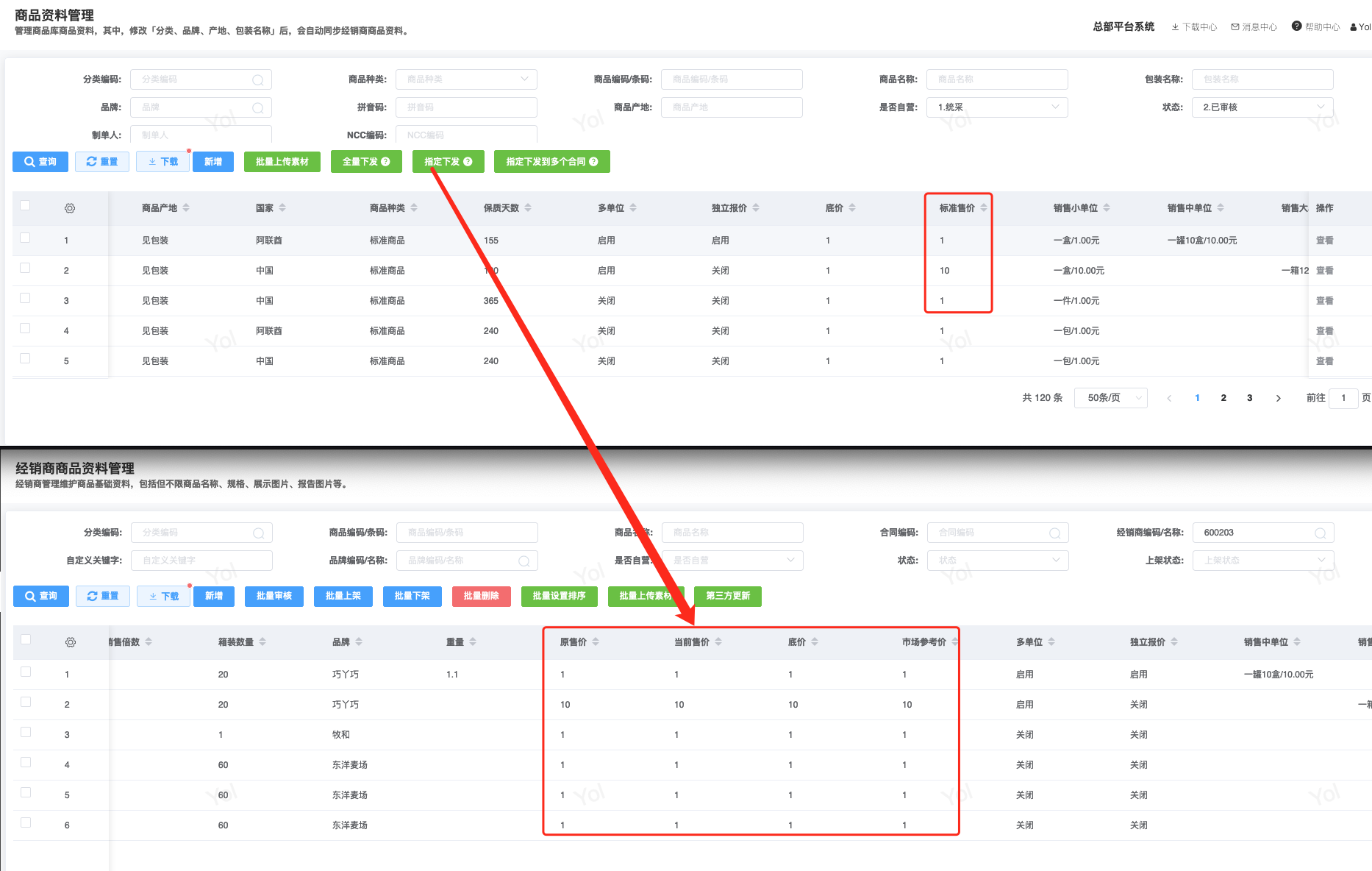This screenshot has height=871, width=1372.
Task: Open table column settings gear in lower dealer table
Action: pos(71,642)
